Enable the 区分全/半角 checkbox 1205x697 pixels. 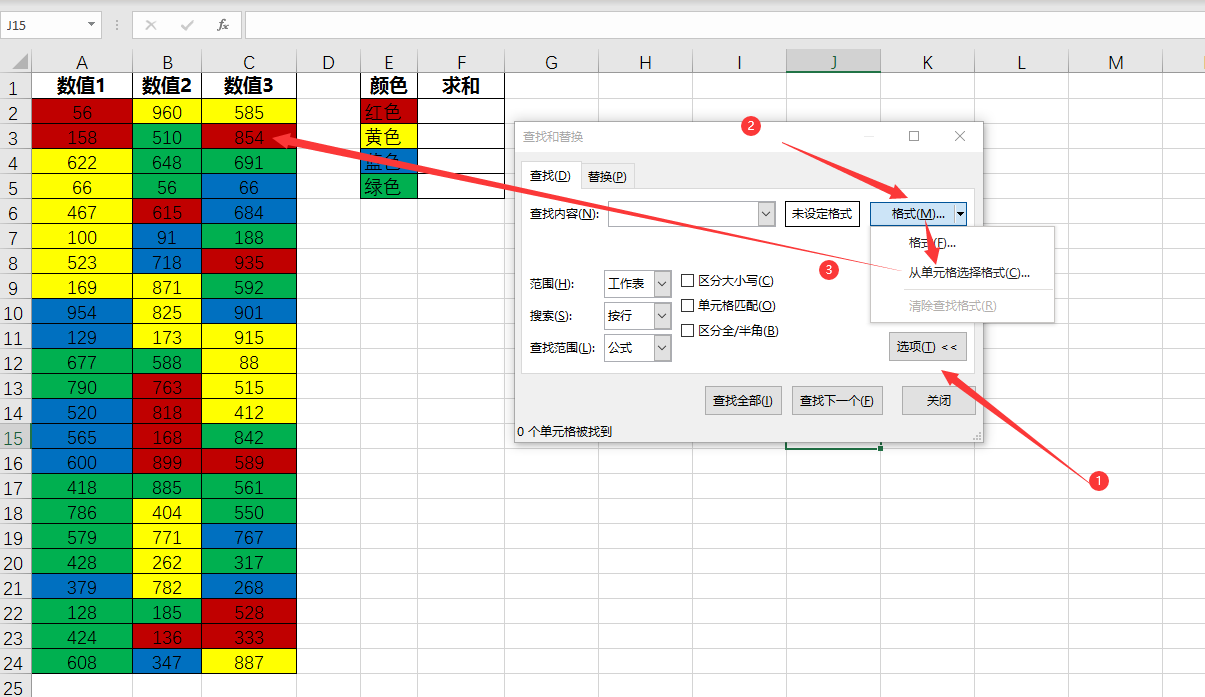687,330
